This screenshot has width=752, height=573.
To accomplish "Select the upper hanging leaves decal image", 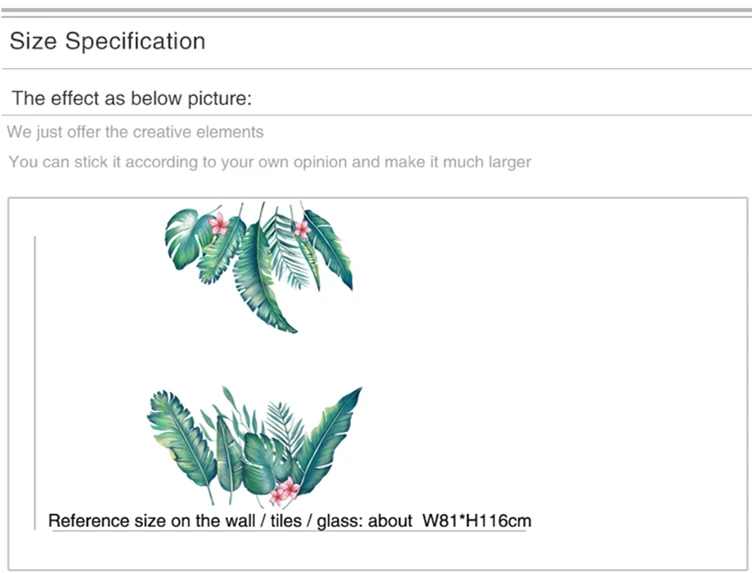I will (x=259, y=267).
